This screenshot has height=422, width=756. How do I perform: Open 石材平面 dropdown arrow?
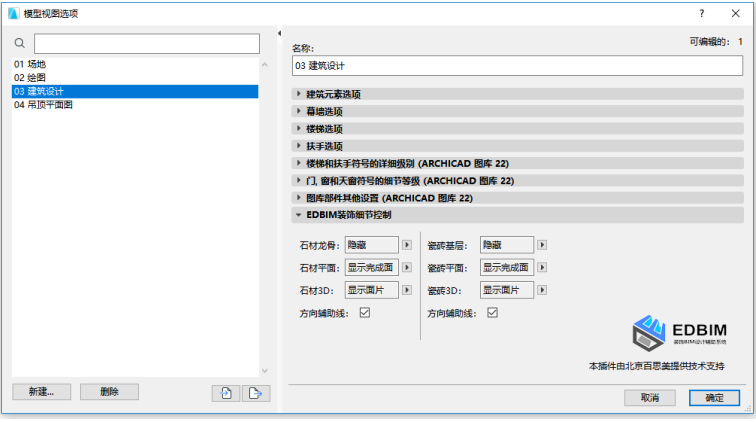tap(407, 267)
